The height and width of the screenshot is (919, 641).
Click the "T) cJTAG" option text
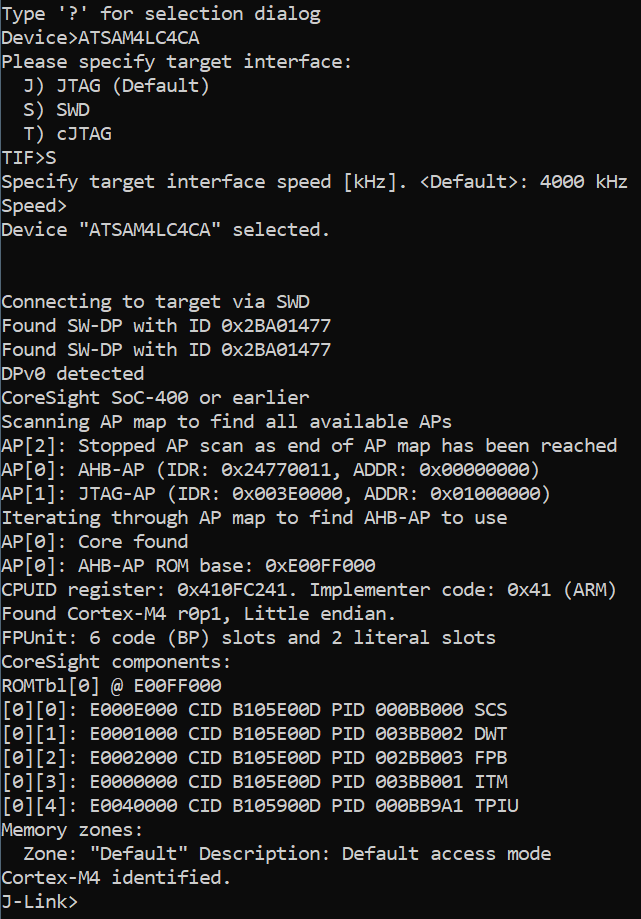(68, 134)
